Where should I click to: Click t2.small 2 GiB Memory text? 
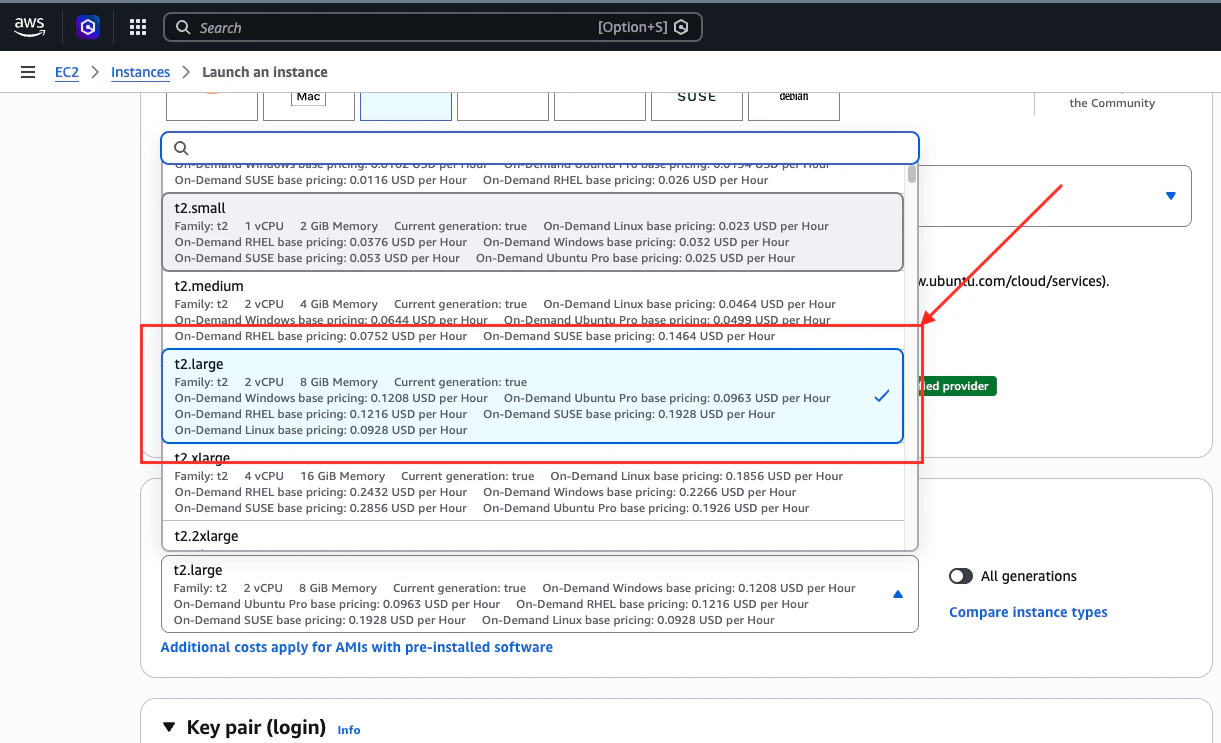pyautogui.click(x=339, y=226)
